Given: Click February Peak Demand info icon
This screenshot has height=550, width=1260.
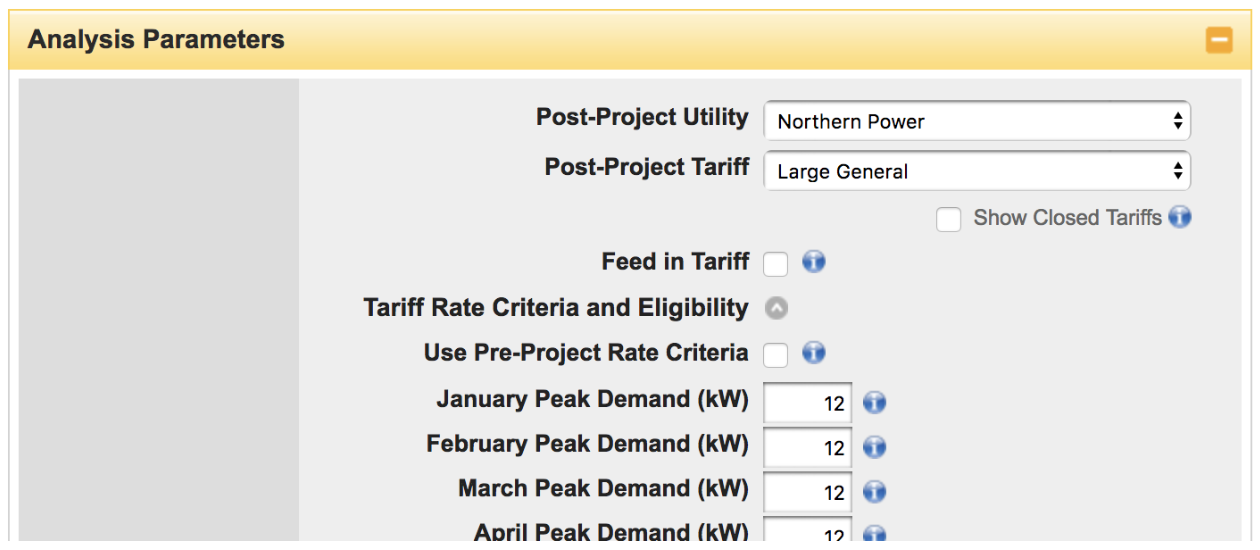Looking at the screenshot, I should pos(875,447).
